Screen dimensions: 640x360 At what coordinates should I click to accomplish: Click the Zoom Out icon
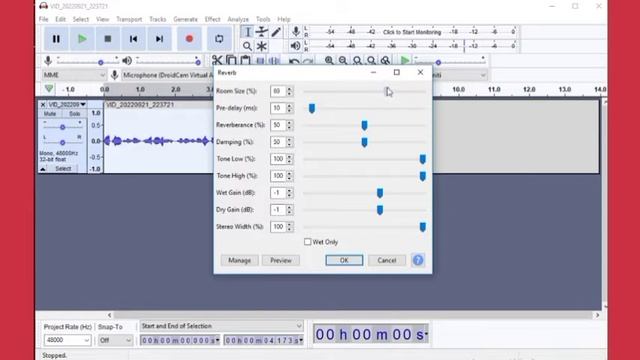(x=343, y=61)
